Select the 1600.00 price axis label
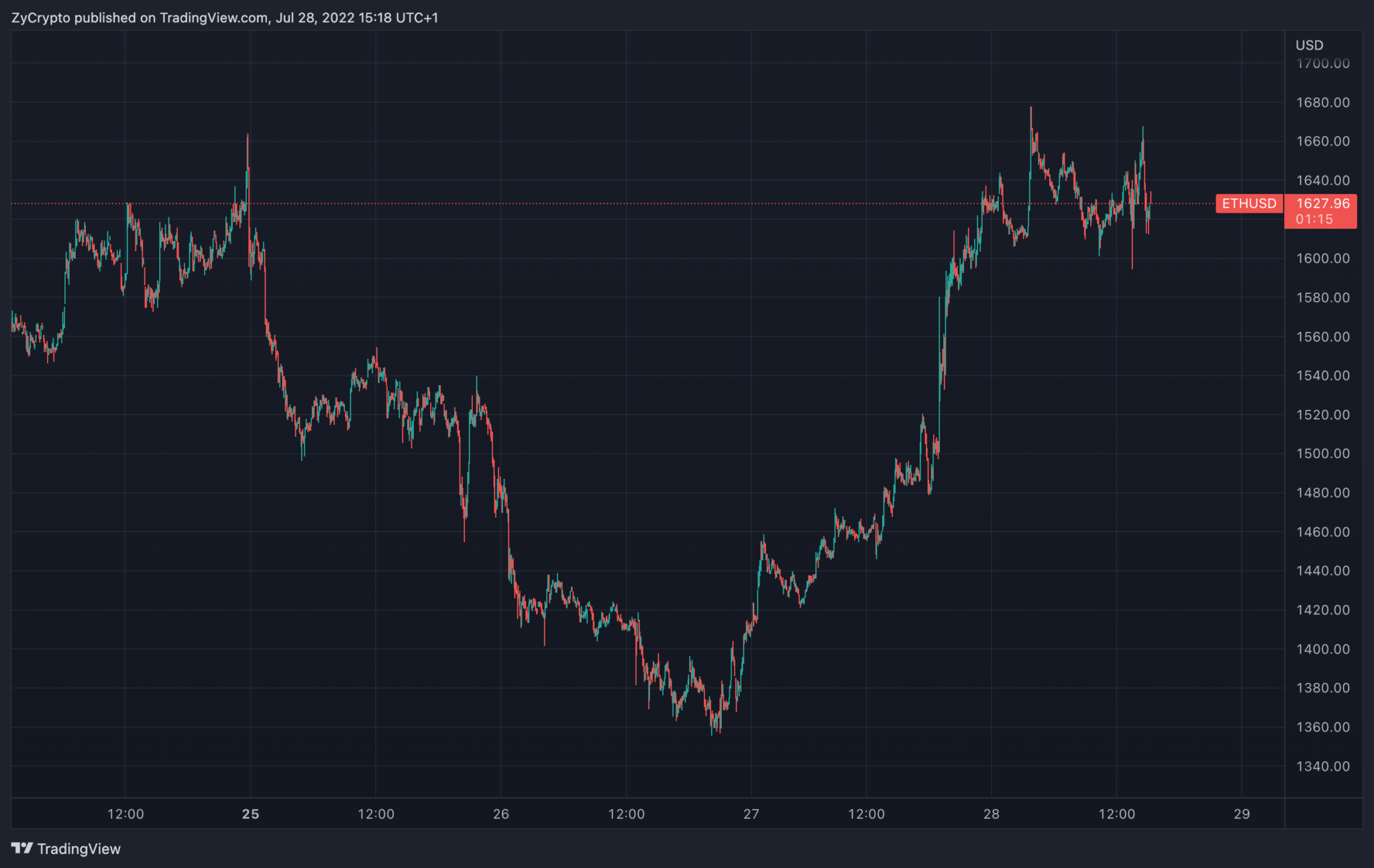This screenshot has height=868, width=1374. (1322, 258)
